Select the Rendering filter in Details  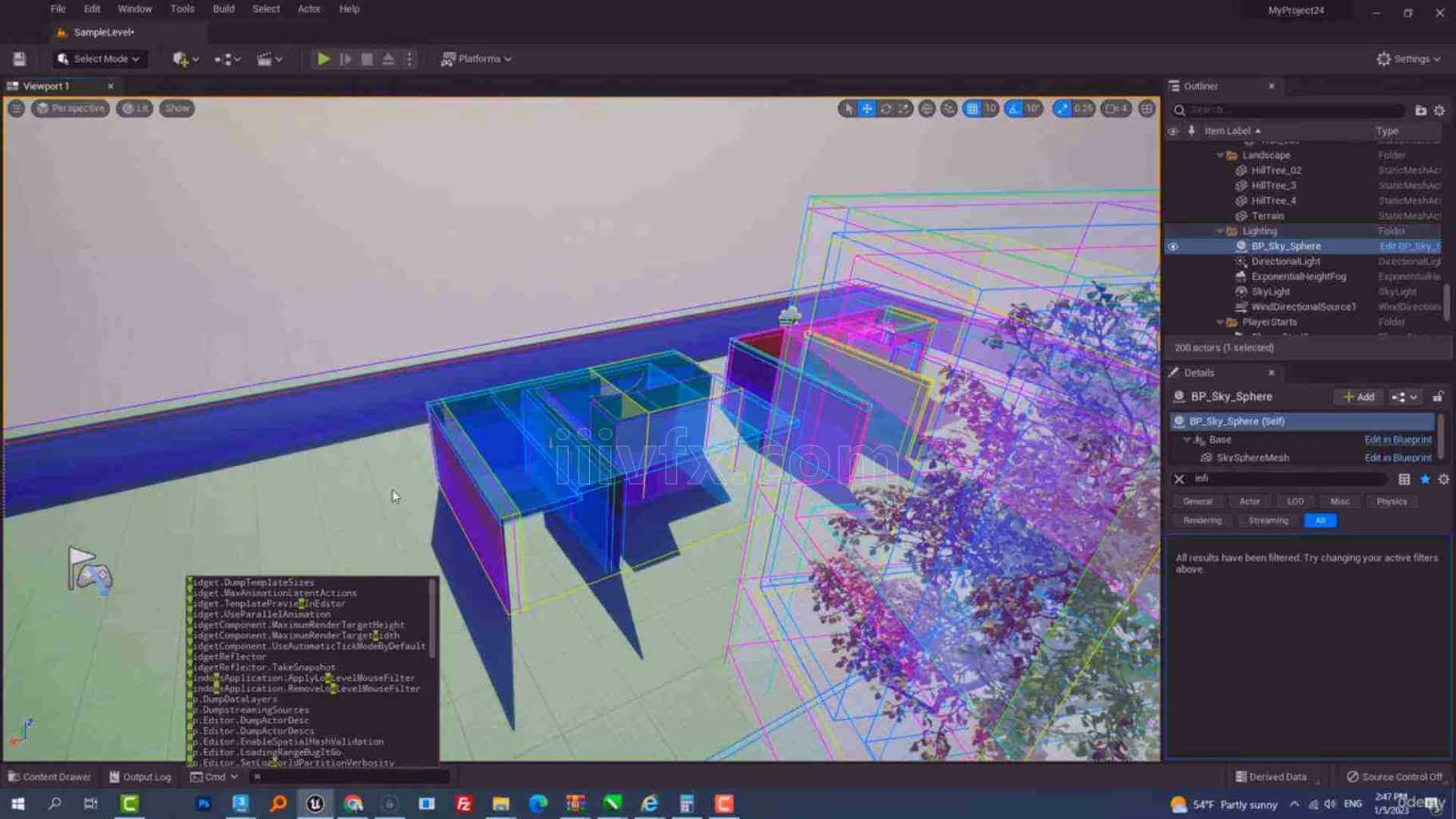(x=1202, y=520)
